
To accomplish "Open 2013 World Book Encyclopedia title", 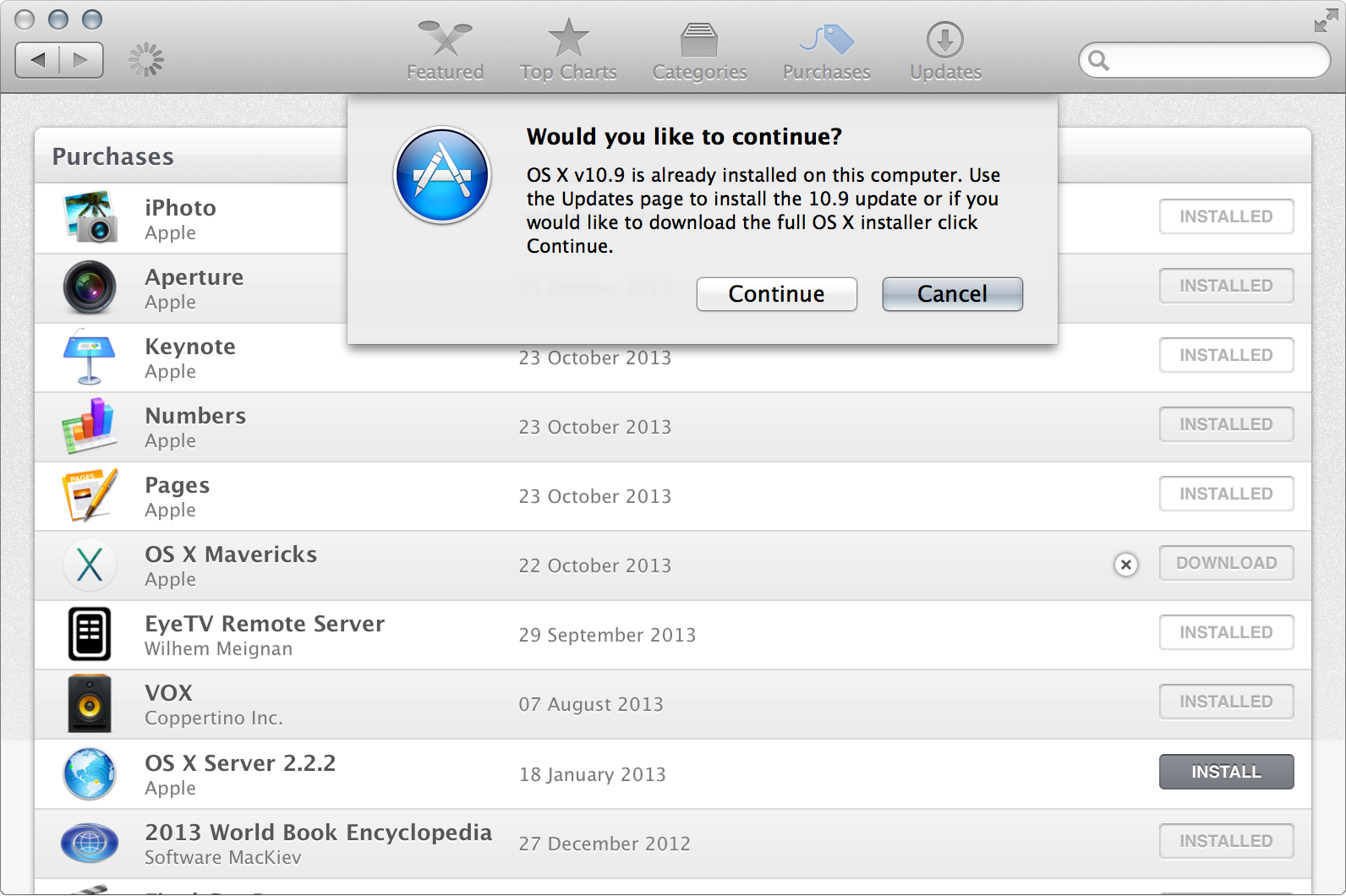I will pyautogui.click(x=318, y=833).
